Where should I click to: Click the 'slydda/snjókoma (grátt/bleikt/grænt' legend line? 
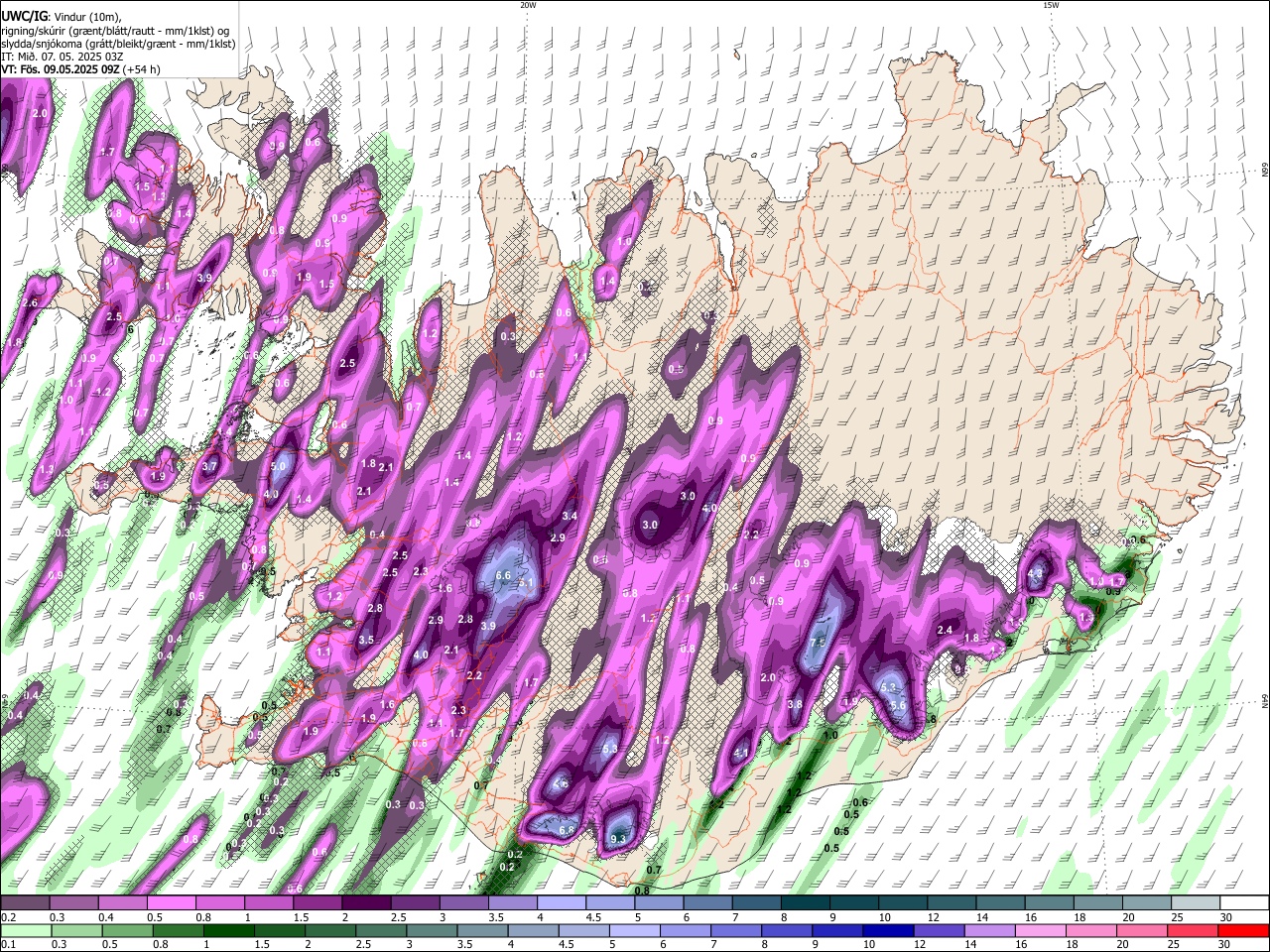(118, 43)
